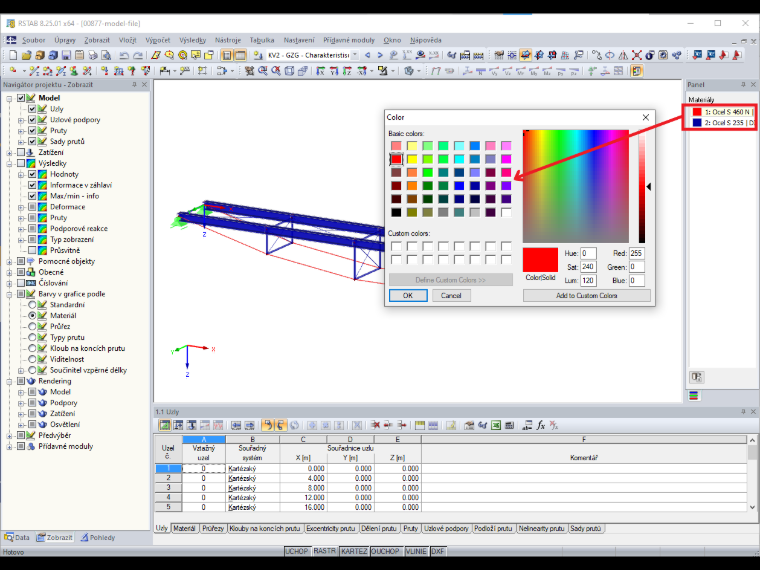The width and height of the screenshot is (760, 570).
Task: Toggle the Hodnoty checkbox
Action: tap(32, 174)
